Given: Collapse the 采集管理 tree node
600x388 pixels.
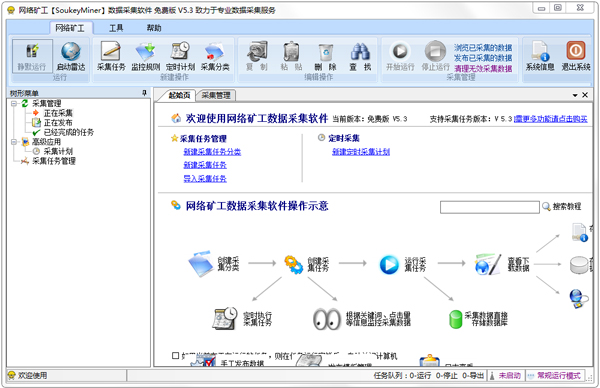Looking at the screenshot, I should (14, 103).
